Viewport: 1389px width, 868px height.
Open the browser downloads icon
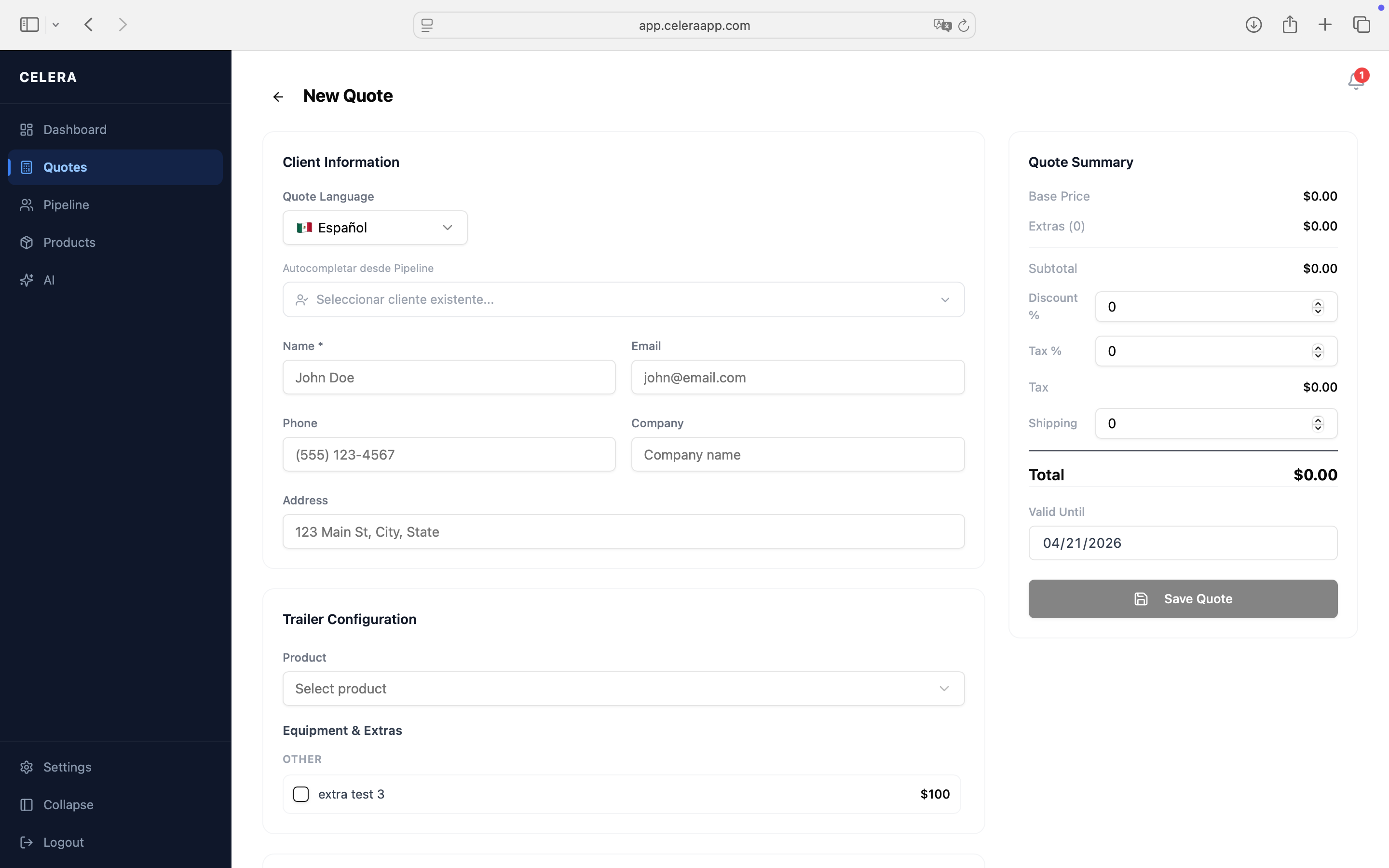pos(1253,25)
